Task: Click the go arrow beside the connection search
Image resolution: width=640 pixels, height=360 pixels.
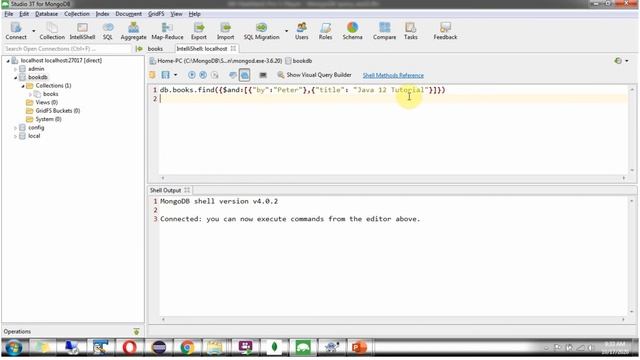Action: pyautogui.click(x=139, y=49)
